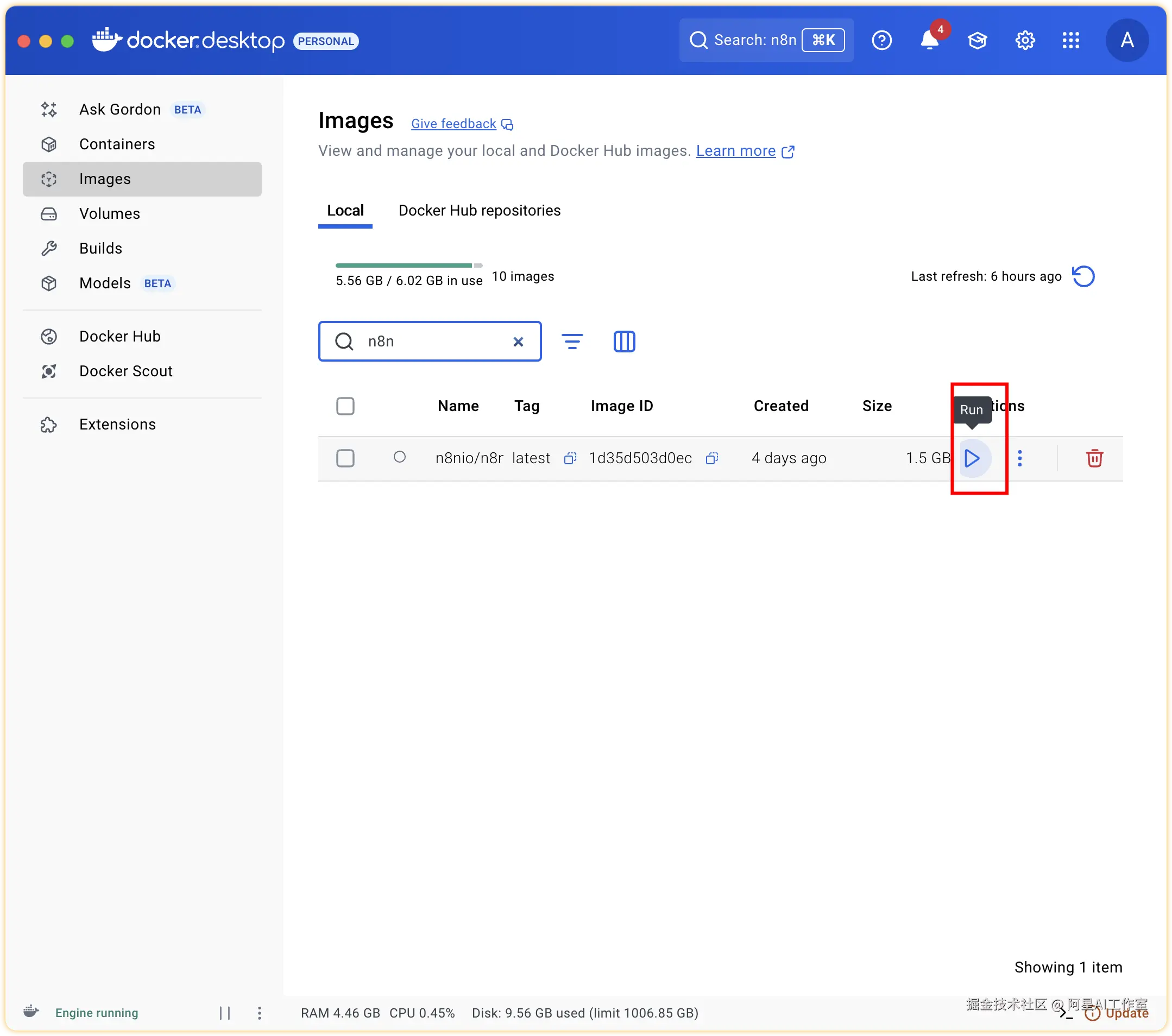This screenshot has width=1172, height=1036.
Task: Open the Learn more link
Action: [x=736, y=151]
